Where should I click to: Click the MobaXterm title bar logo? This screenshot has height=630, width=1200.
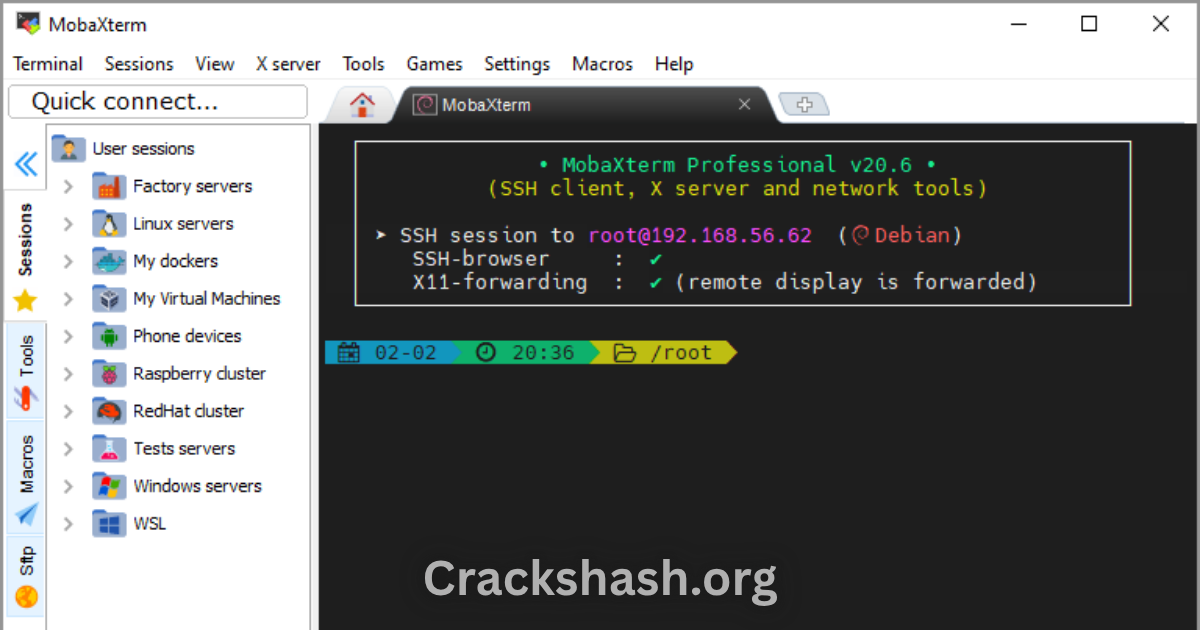[x=29, y=23]
